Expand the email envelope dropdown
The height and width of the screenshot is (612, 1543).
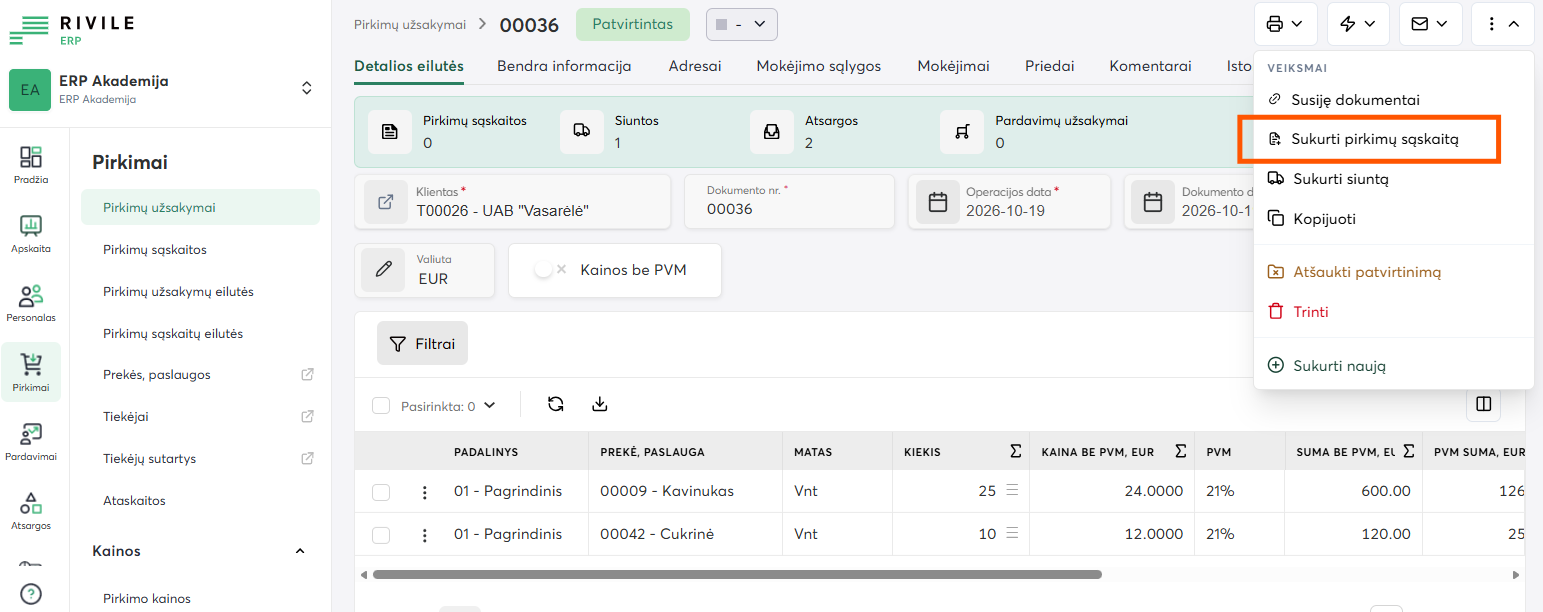coord(1430,24)
